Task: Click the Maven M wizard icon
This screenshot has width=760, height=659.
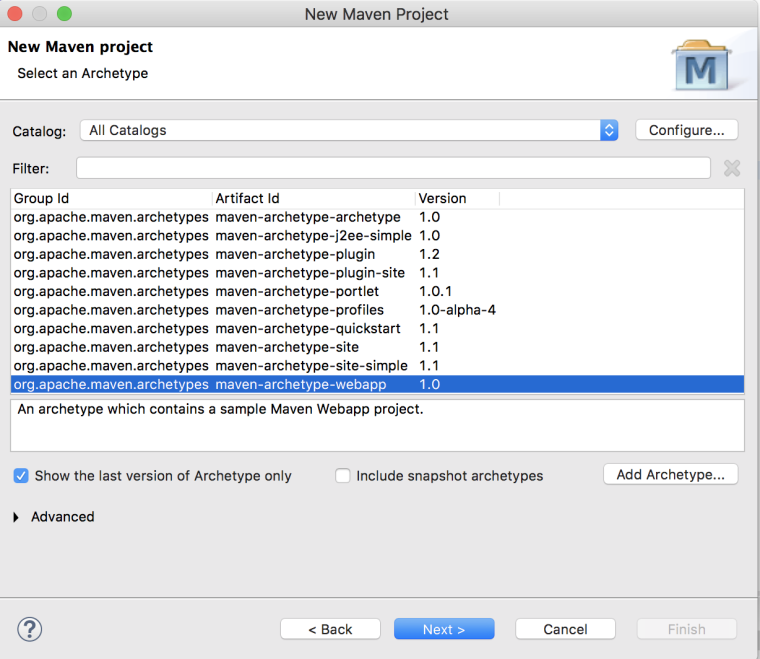Action: tap(702, 66)
